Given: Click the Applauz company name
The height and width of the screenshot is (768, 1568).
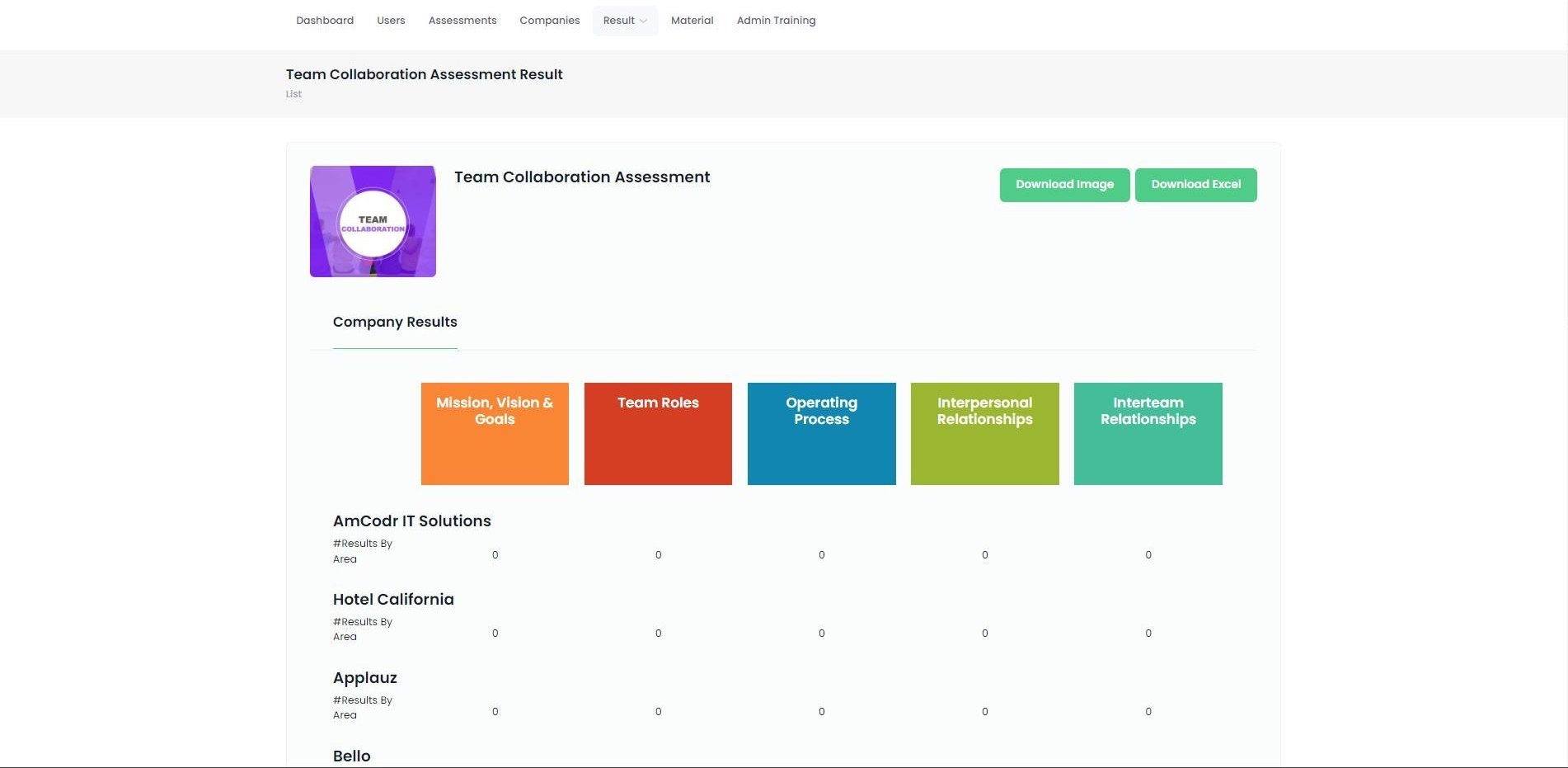Looking at the screenshot, I should tap(365, 678).
